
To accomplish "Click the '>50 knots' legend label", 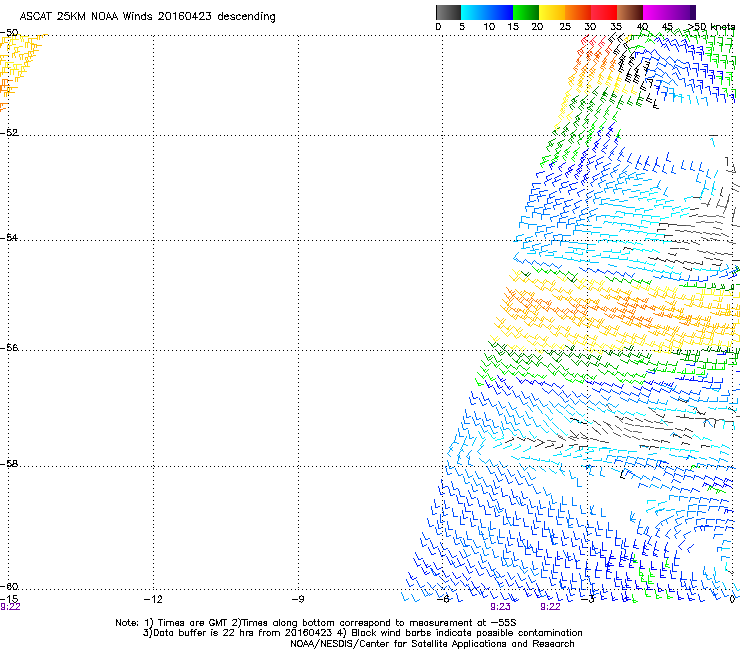I will coord(711,26).
